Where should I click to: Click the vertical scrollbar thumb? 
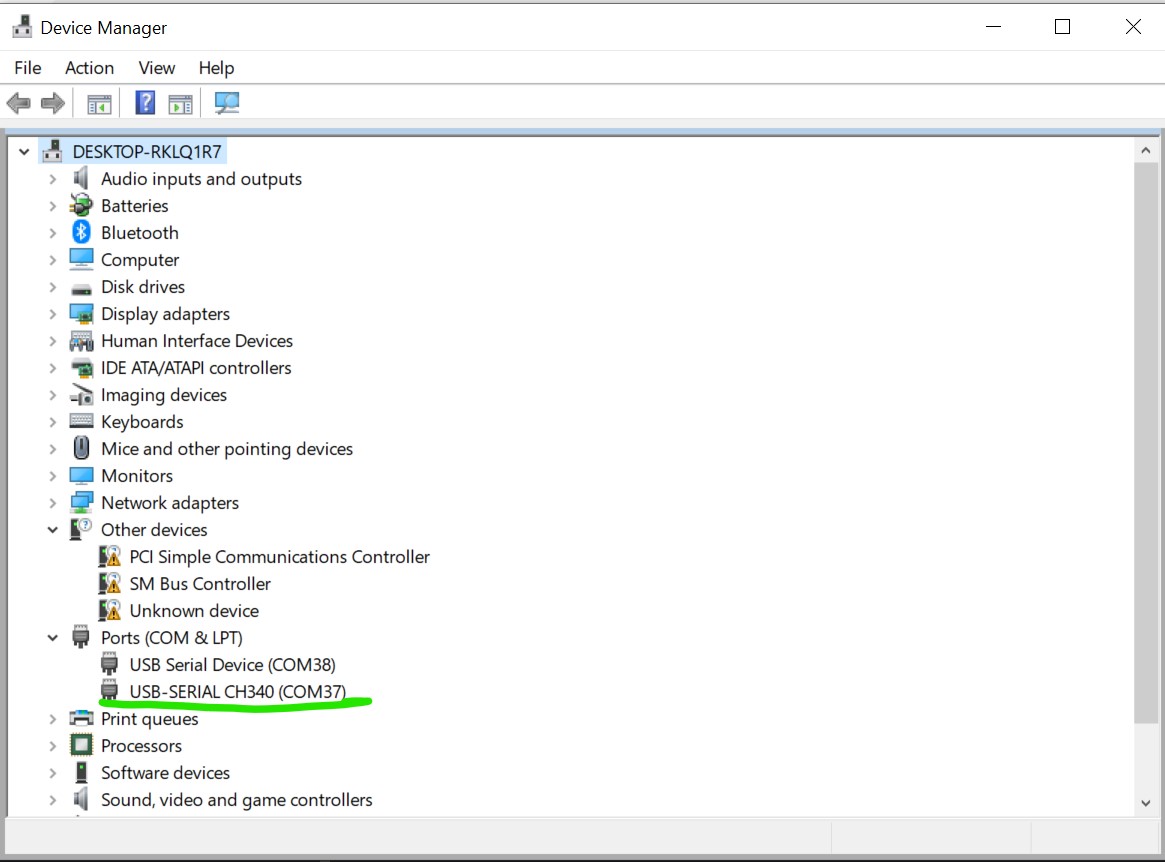pos(1146,442)
